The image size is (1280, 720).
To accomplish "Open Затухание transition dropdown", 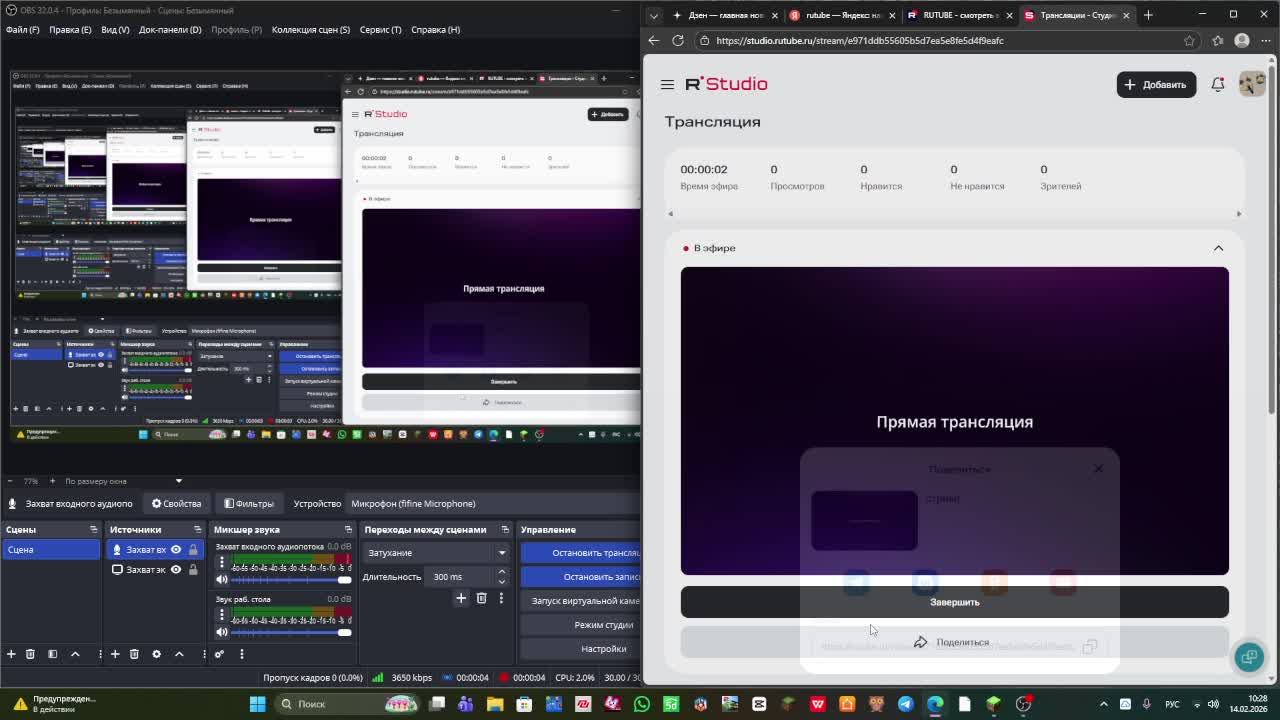I will [x=435, y=553].
